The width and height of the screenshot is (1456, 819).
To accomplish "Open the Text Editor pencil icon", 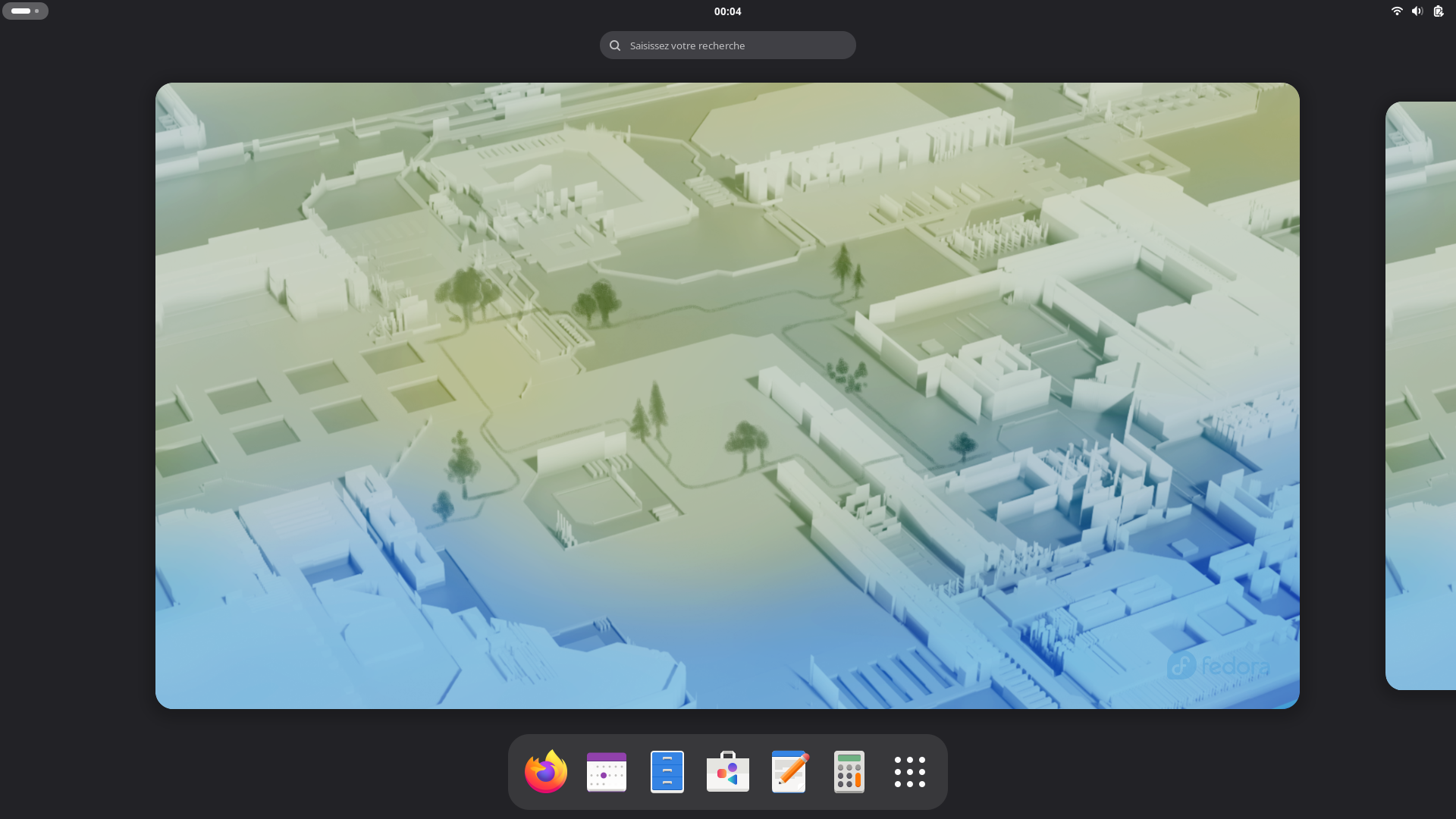I will point(789,771).
